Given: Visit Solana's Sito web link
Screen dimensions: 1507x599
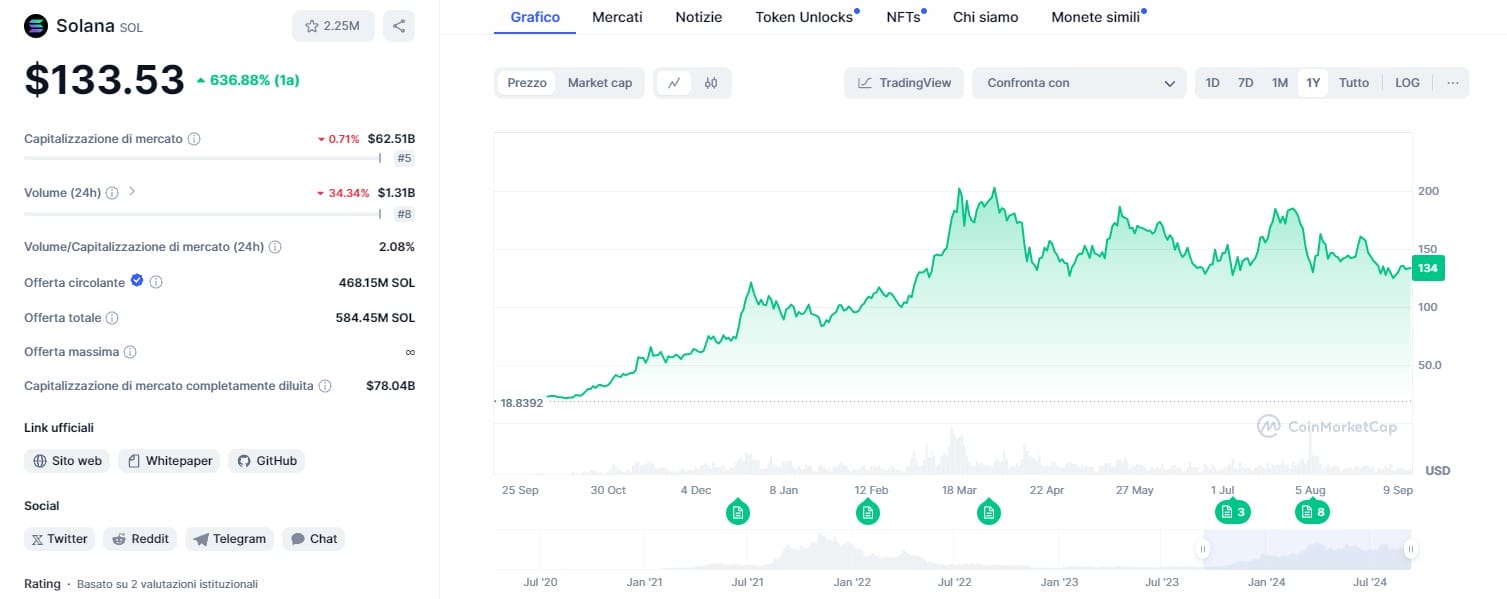Looking at the screenshot, I should (67, 461).
